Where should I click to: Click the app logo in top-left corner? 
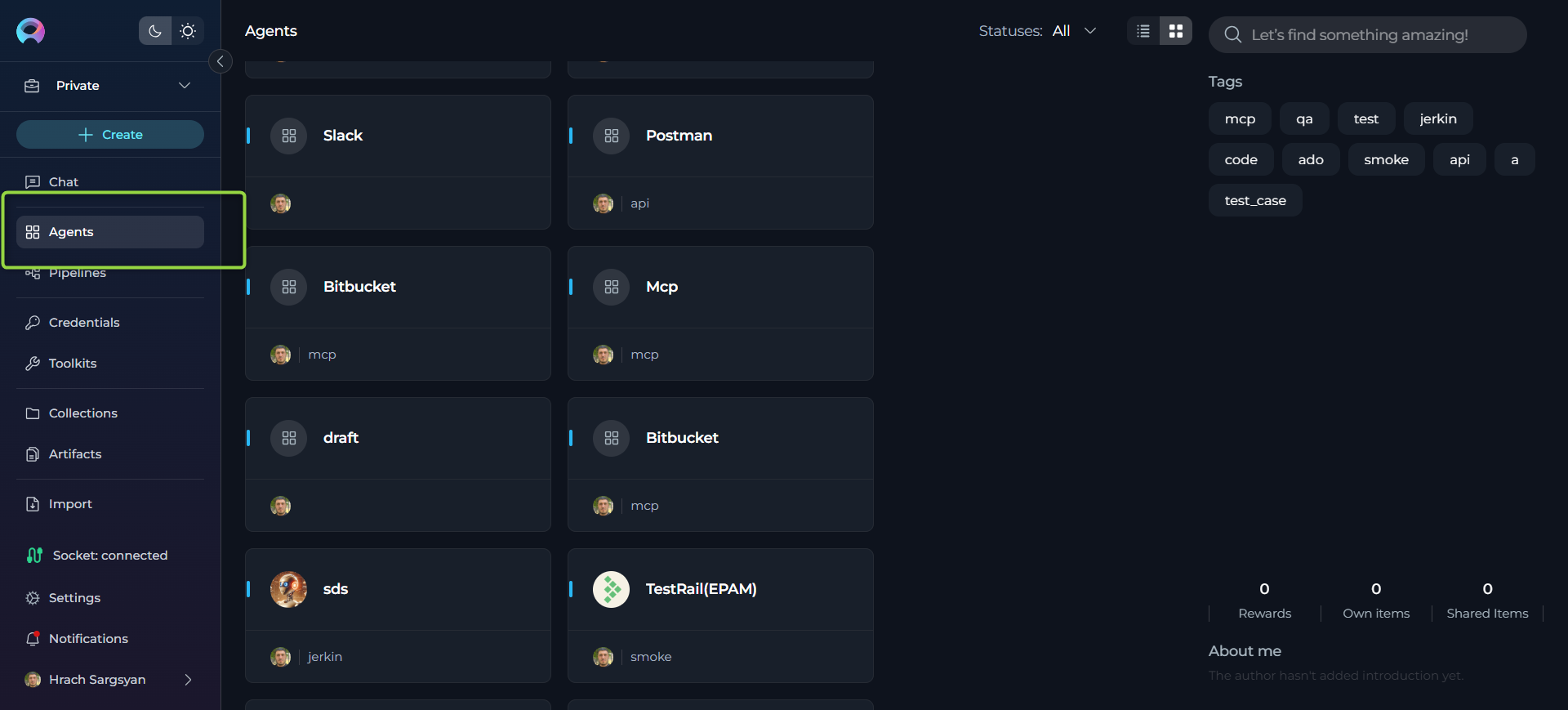click(30, 31)
